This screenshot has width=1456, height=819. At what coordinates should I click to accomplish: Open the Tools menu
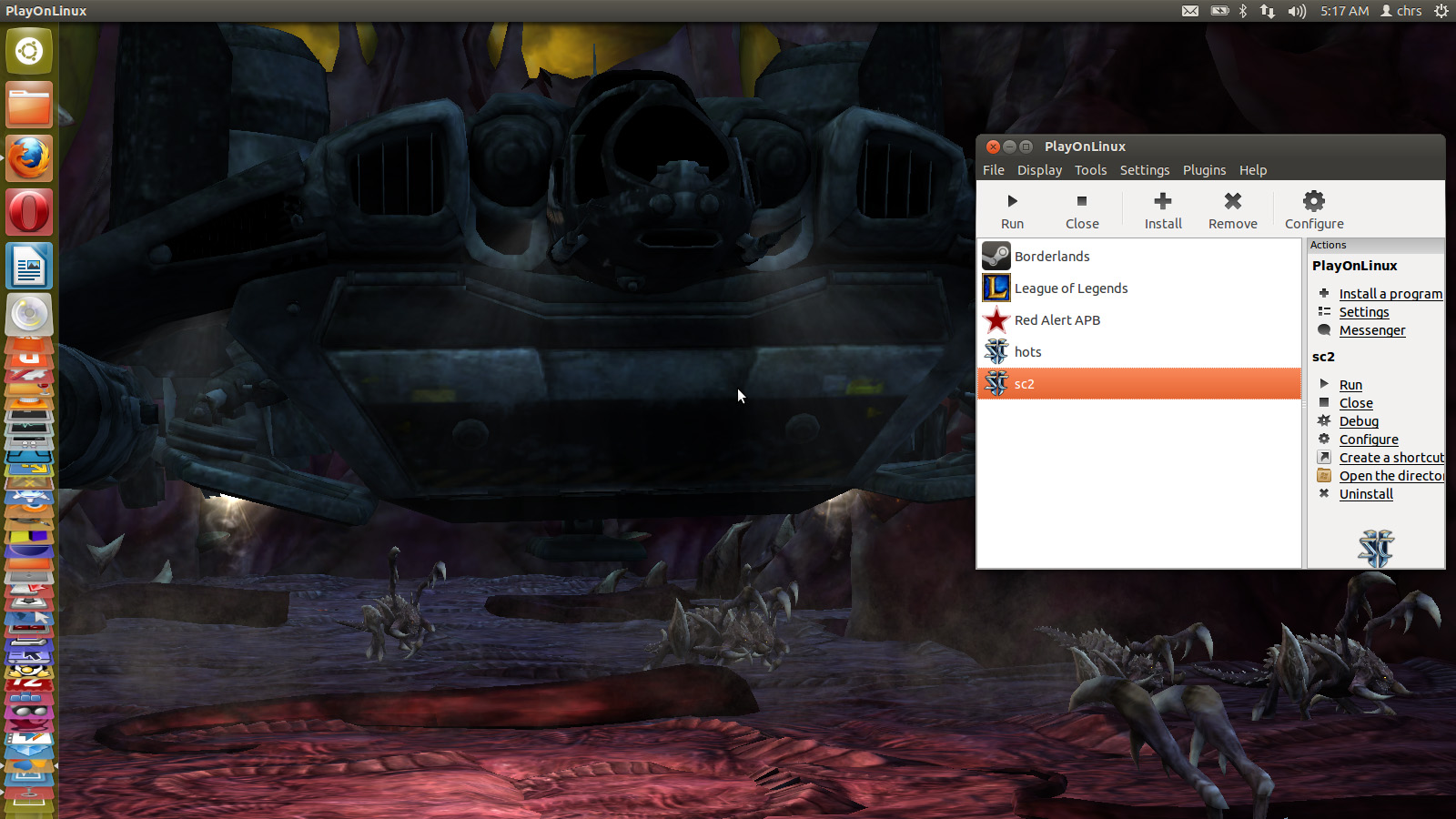1090,170
